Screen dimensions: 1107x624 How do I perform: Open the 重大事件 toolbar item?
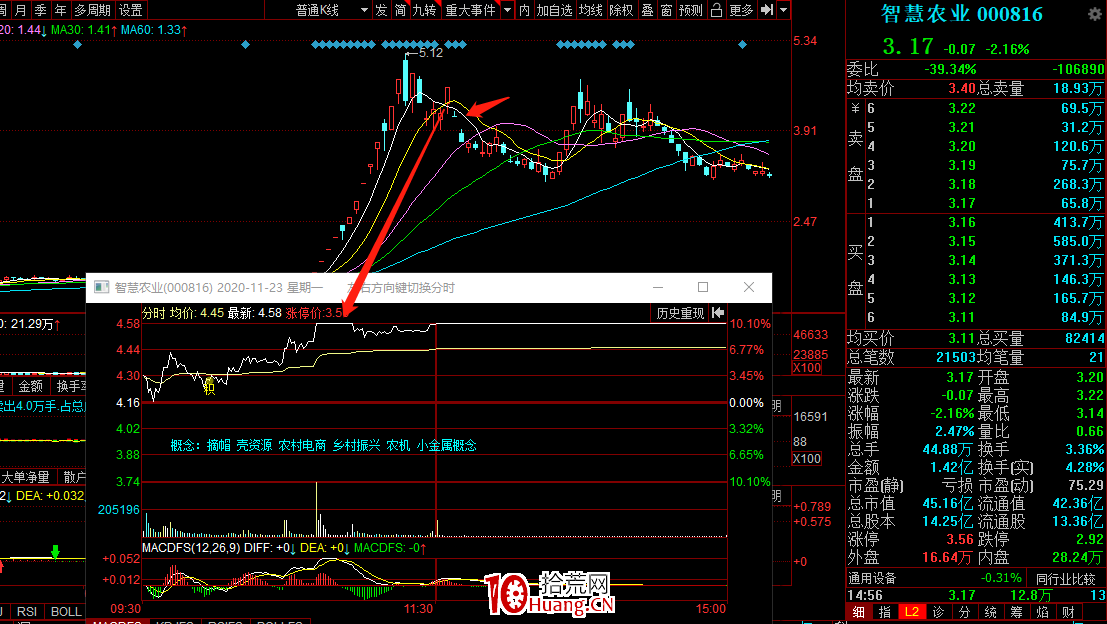(x=470, y=10)
